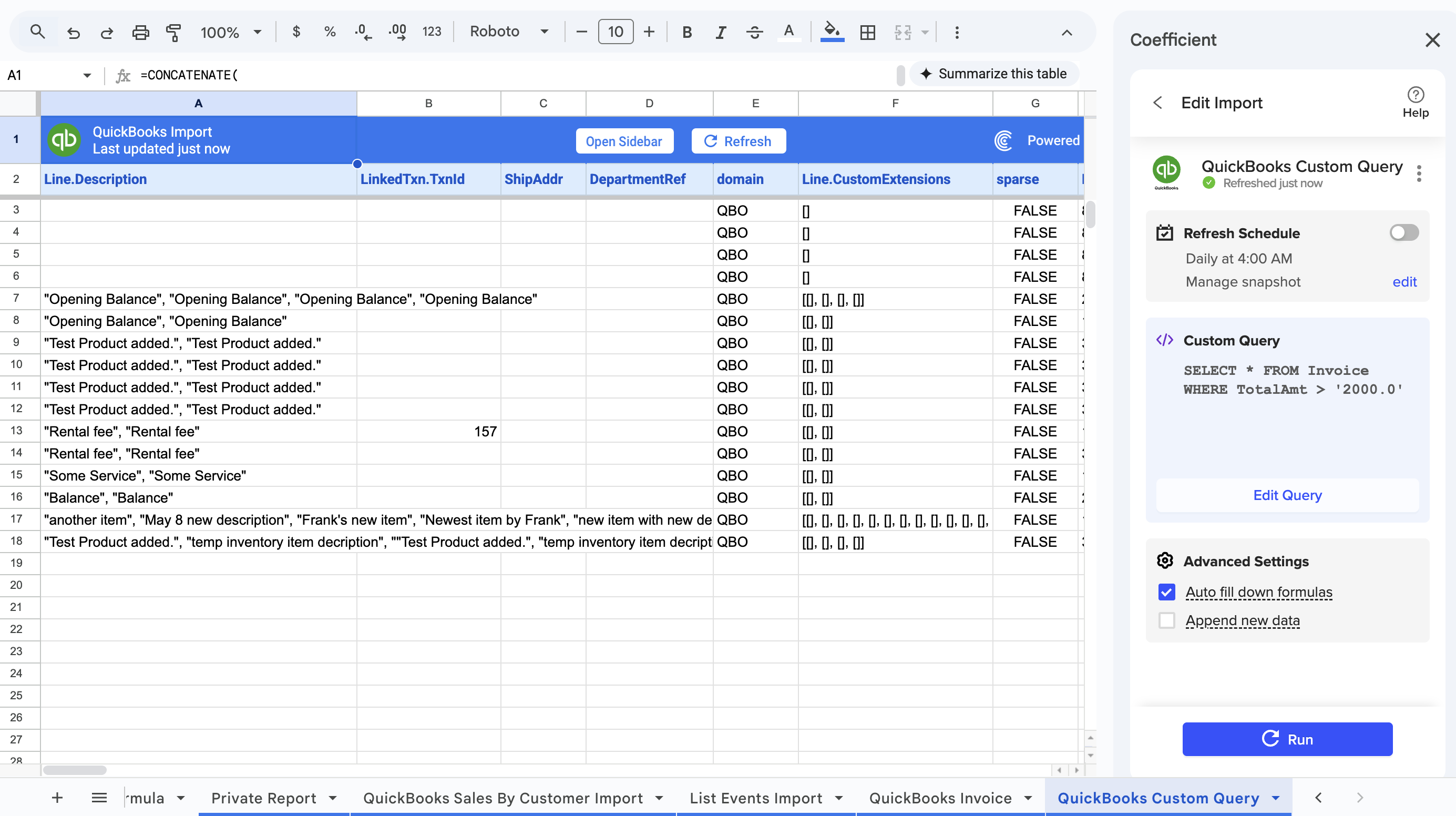Screen dimensions: 1456x816
Task: Open QuickBooks Custom Query kebab menu
Action: [x=1419, y=174]
